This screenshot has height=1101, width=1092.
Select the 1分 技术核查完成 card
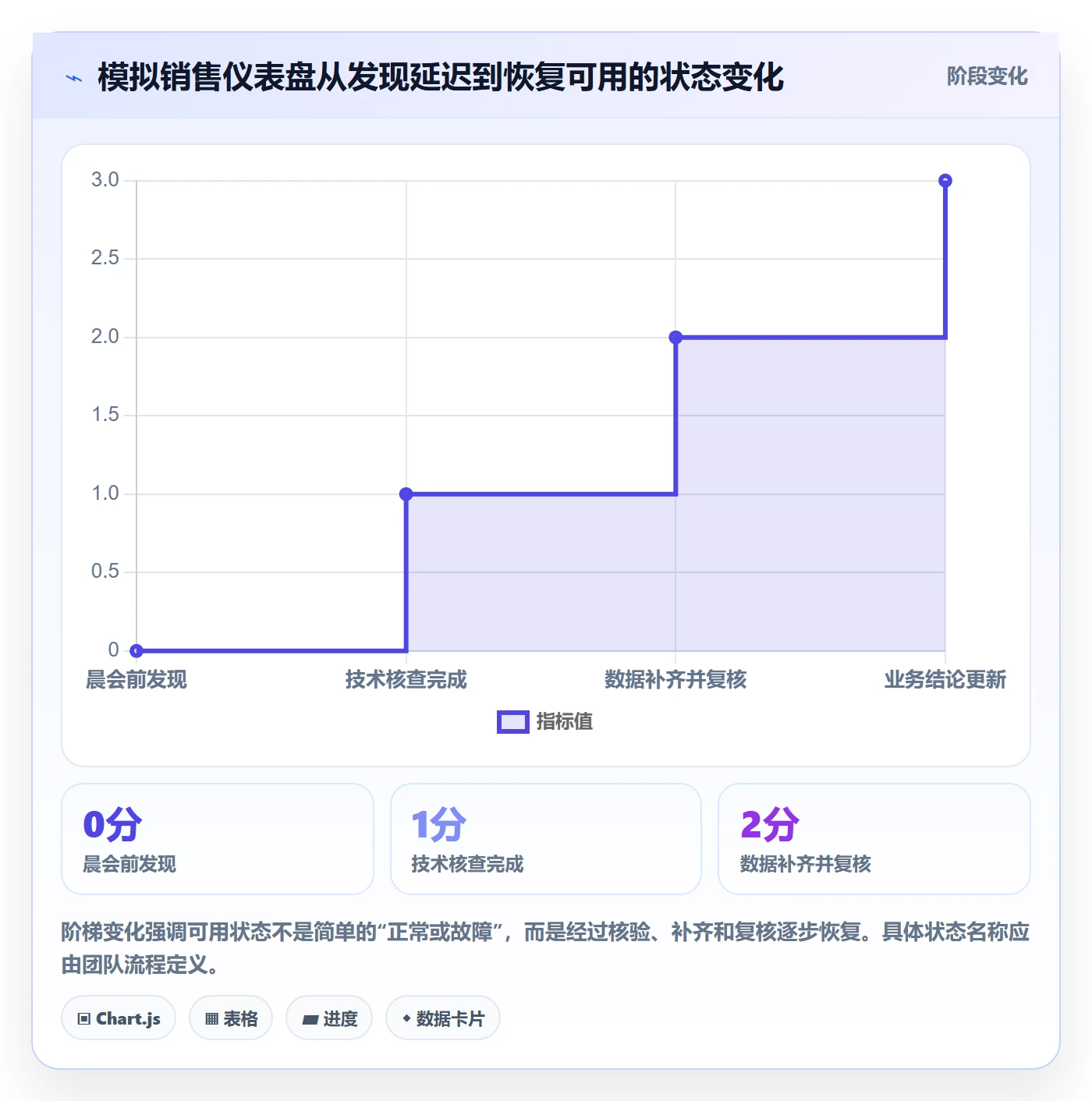546,839
